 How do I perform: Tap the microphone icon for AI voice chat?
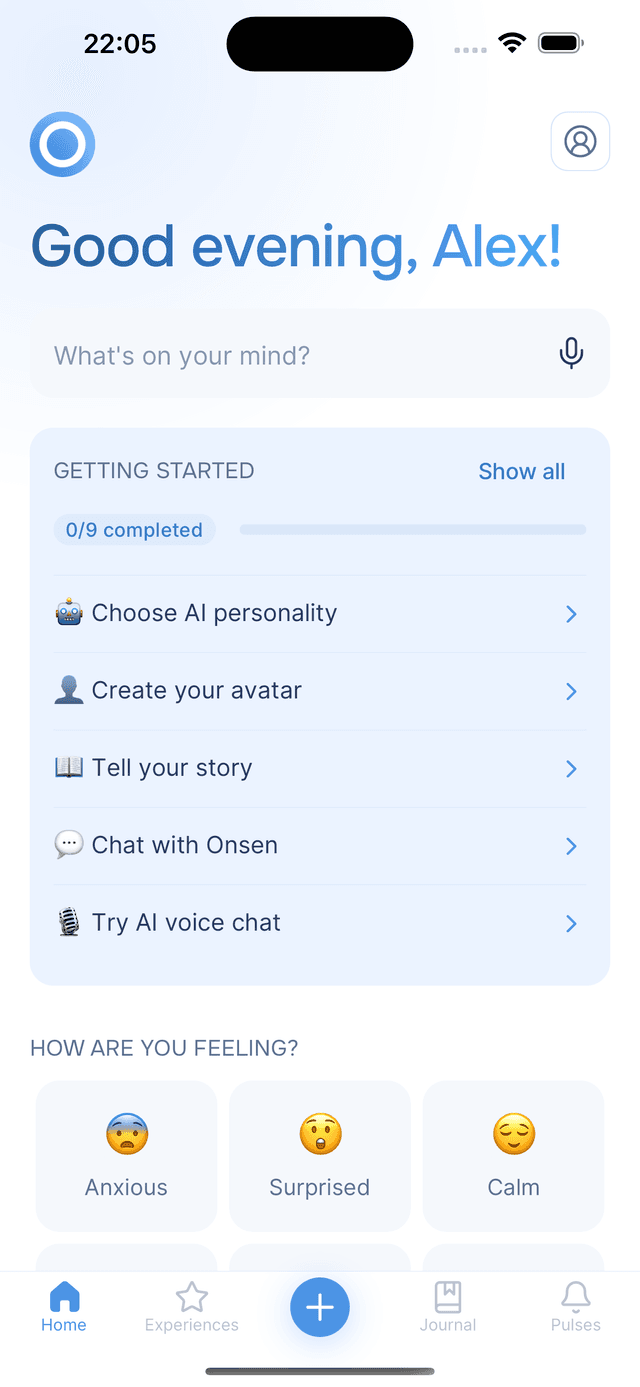point(68,921)
